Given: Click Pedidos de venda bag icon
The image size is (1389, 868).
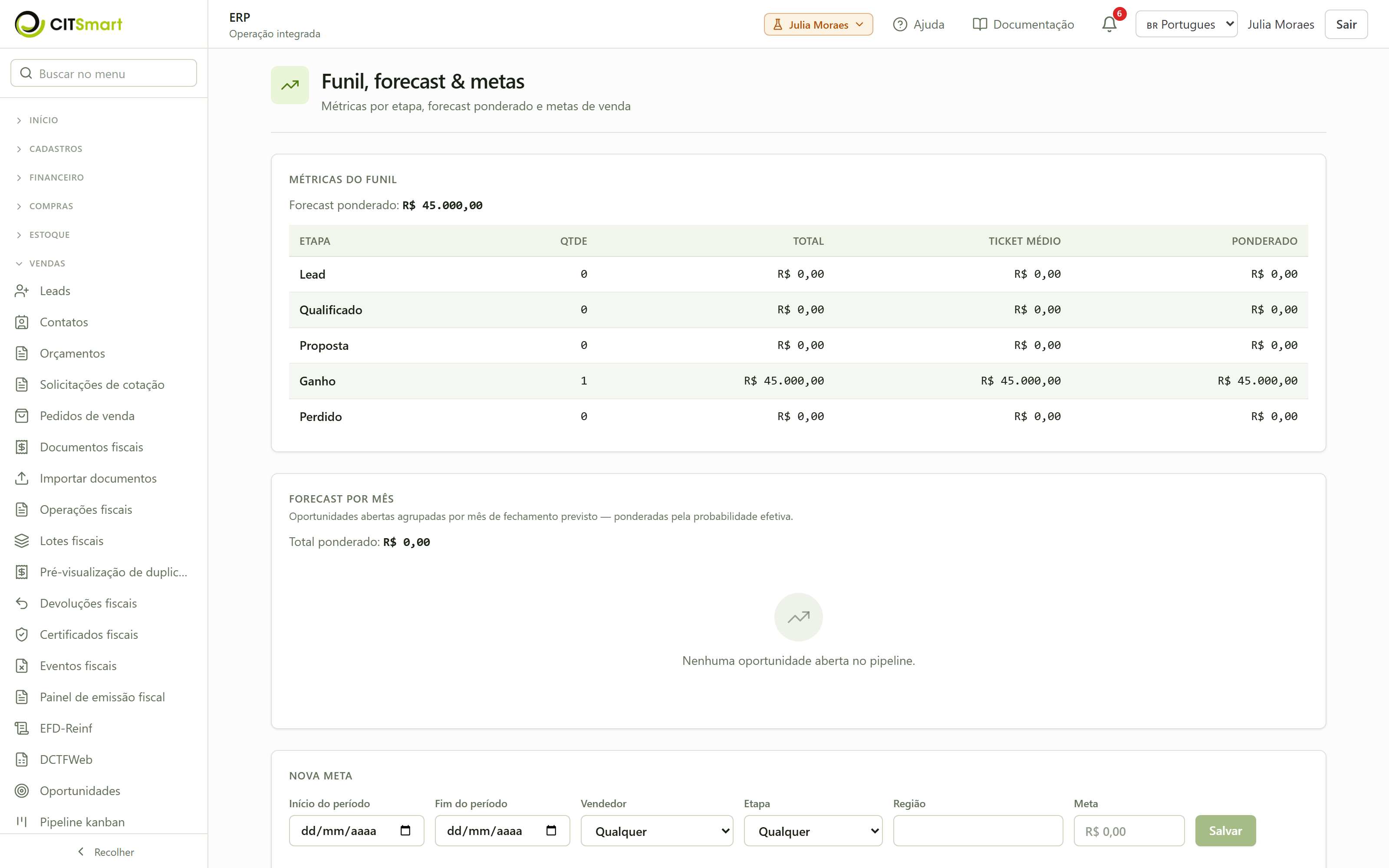Looking at the screenshot, I should point(22,416).
